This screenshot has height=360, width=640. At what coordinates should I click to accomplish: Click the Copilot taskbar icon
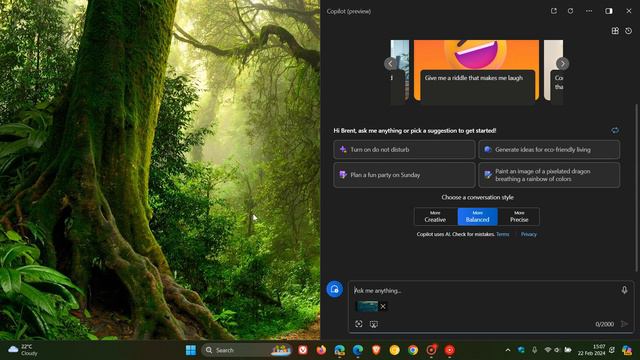point(627,350)
